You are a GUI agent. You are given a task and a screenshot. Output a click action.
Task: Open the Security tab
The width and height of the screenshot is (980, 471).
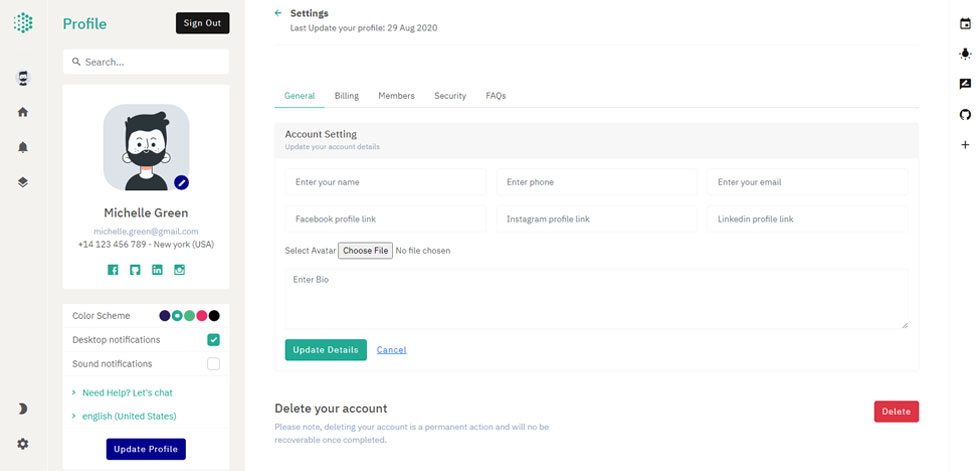pyautogui.click(x=450, y=96)
